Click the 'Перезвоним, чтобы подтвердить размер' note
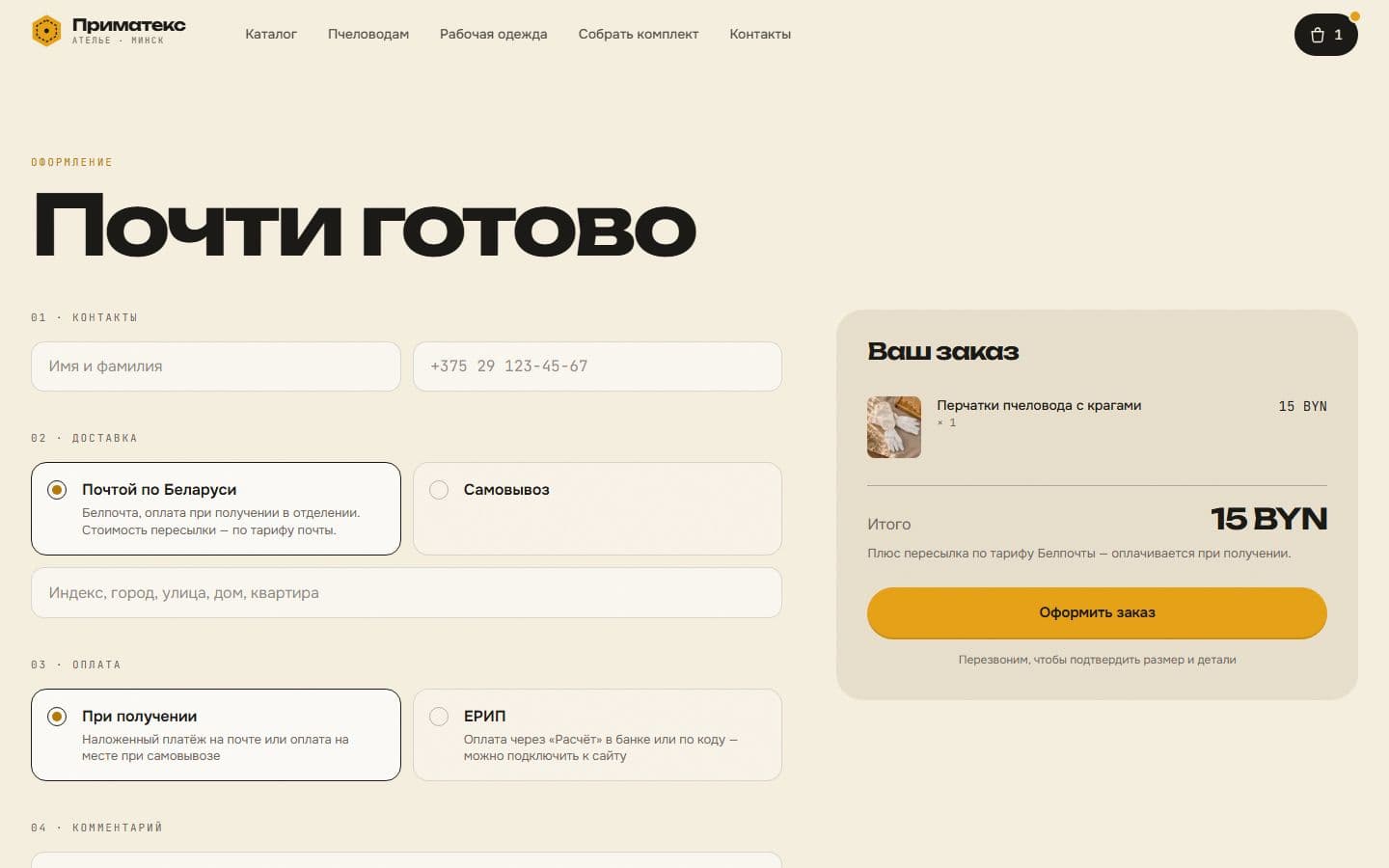 pos(1097,660)
